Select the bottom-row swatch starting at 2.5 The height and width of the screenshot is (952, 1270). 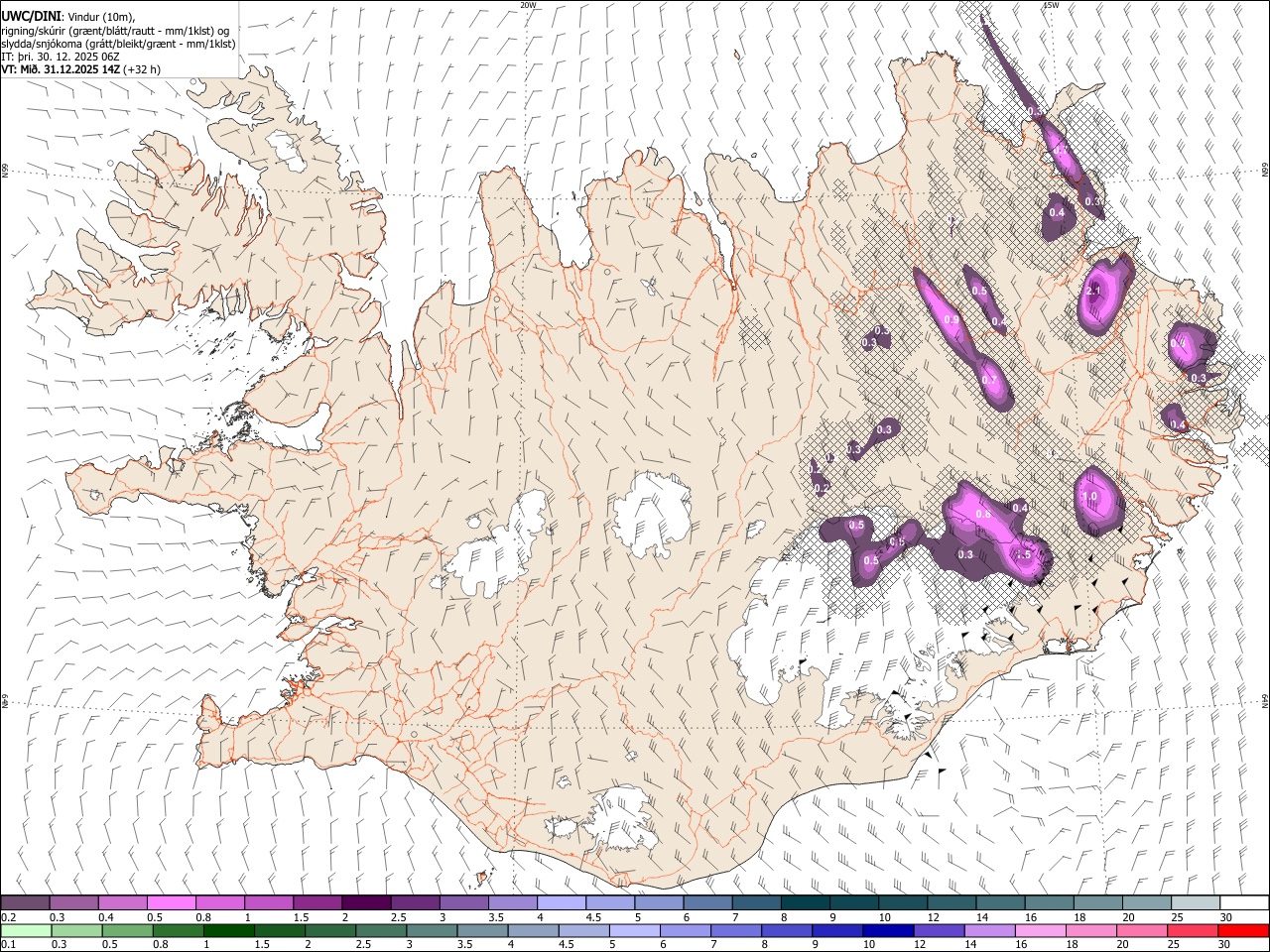point(380,930)
